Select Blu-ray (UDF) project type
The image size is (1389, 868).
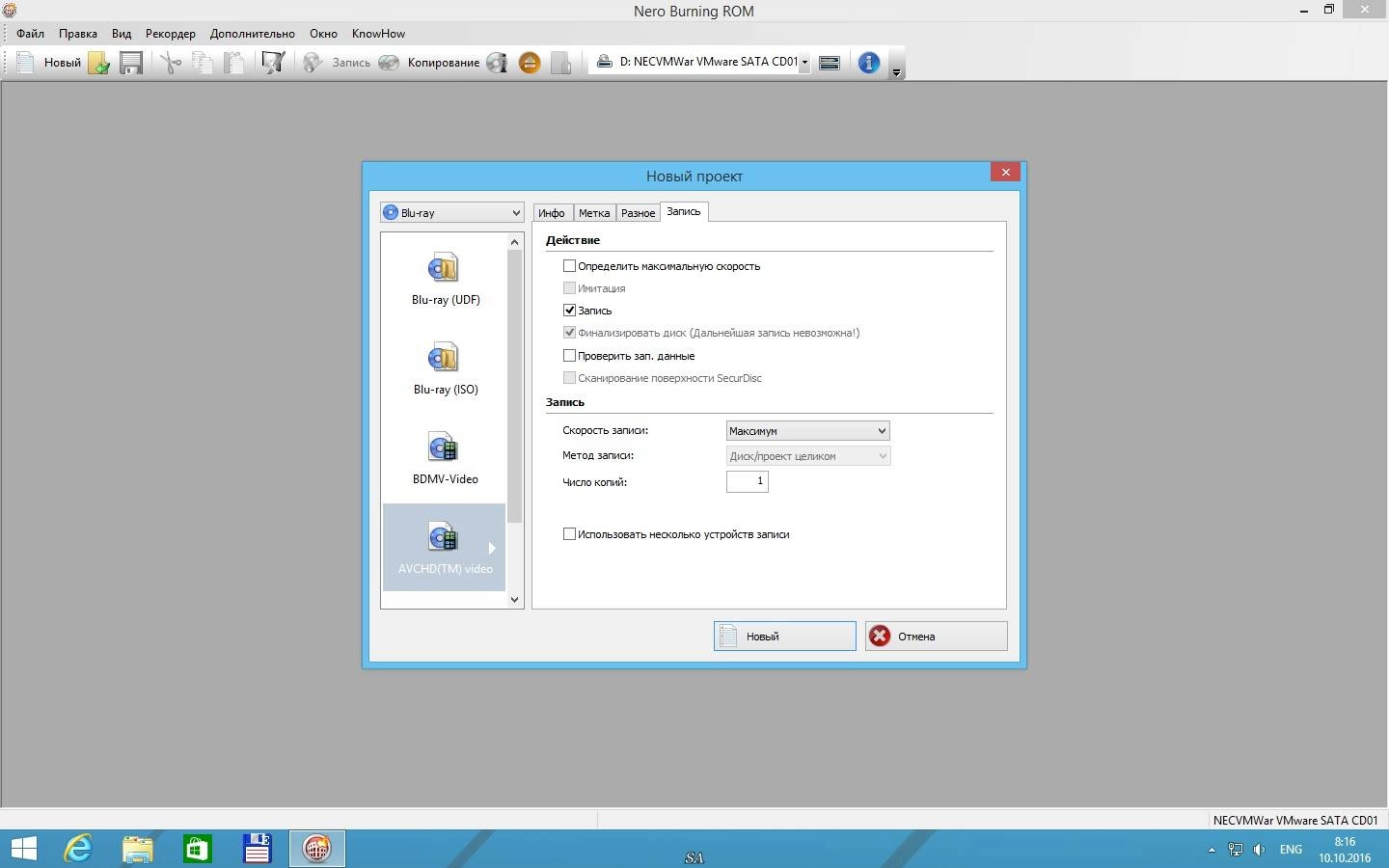click(445, 278)
